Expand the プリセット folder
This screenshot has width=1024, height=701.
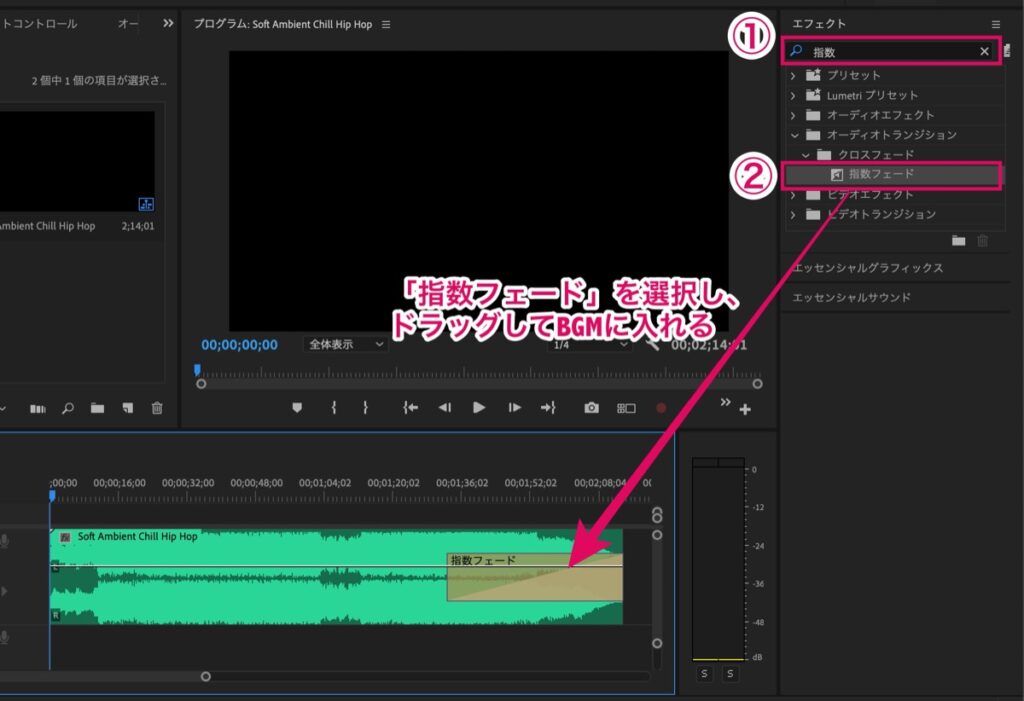(x=793, y=75)
